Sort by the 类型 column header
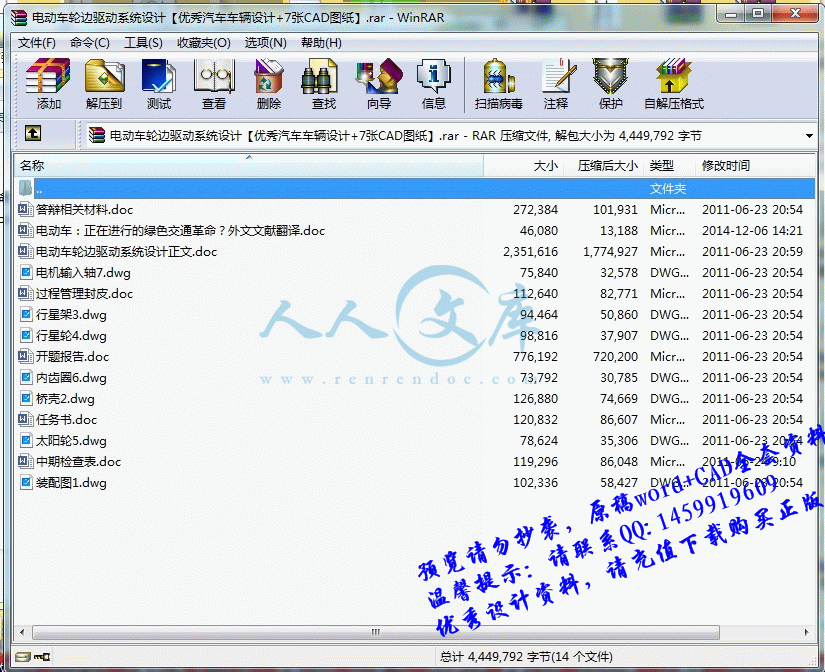The width and height of the screenshot is (825, 672). (x=669, y=166)
